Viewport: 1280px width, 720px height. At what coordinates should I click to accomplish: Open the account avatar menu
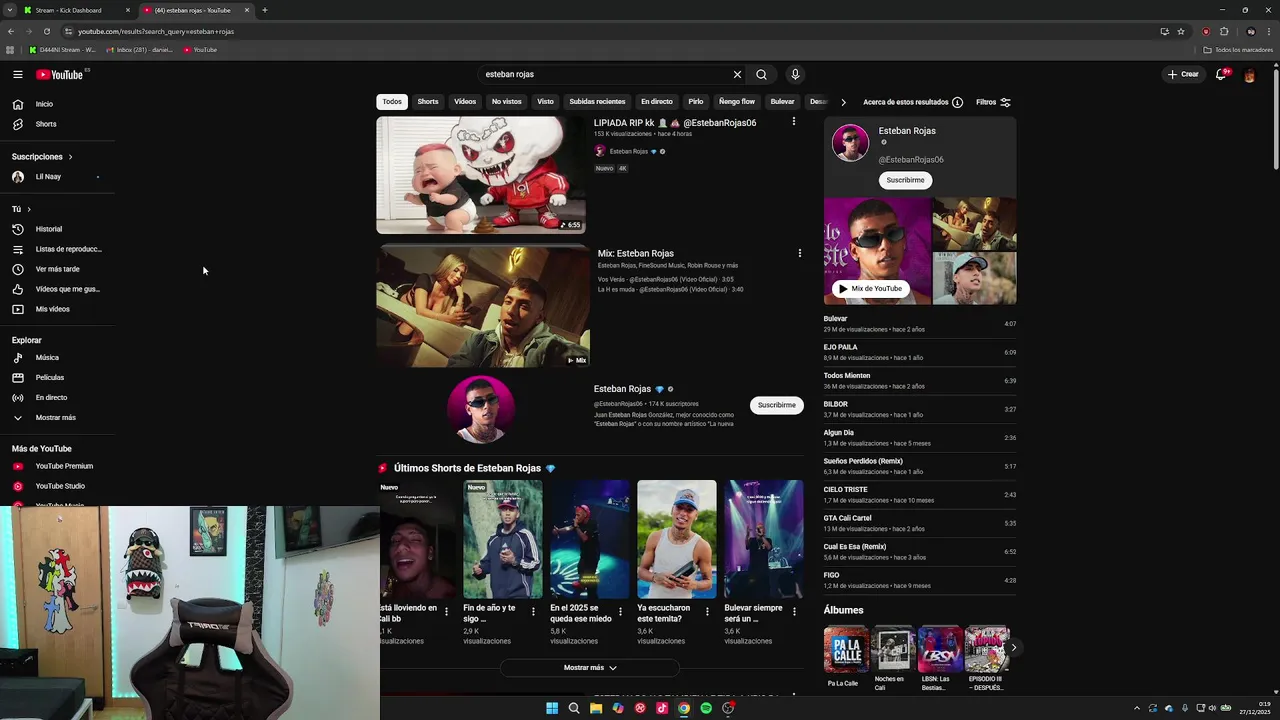point(1249,74)
